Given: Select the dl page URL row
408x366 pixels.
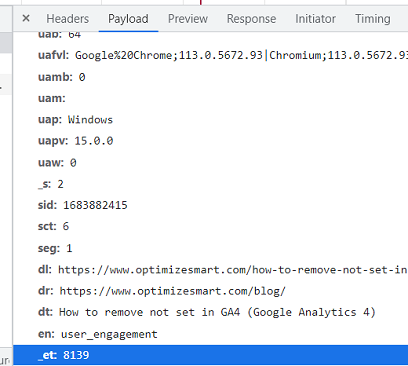Looking at the screenshot, I should 211,269.
